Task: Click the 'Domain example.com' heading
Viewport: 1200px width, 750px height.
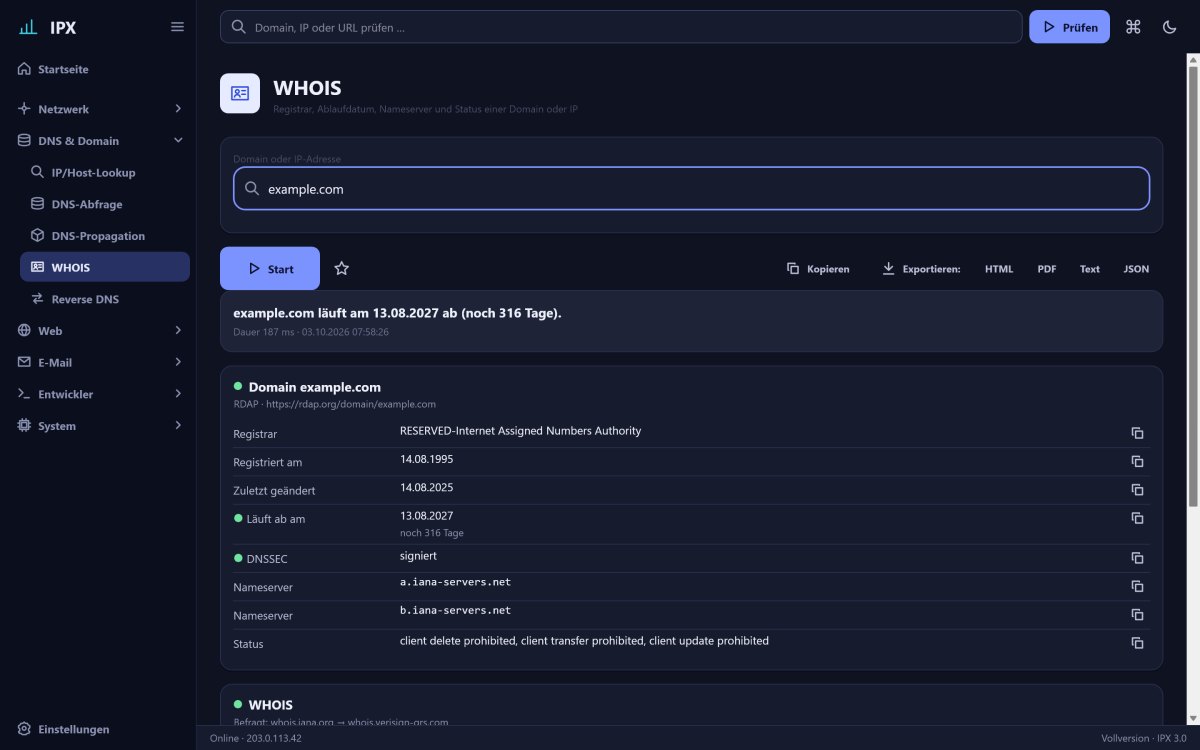Action: 314,387
